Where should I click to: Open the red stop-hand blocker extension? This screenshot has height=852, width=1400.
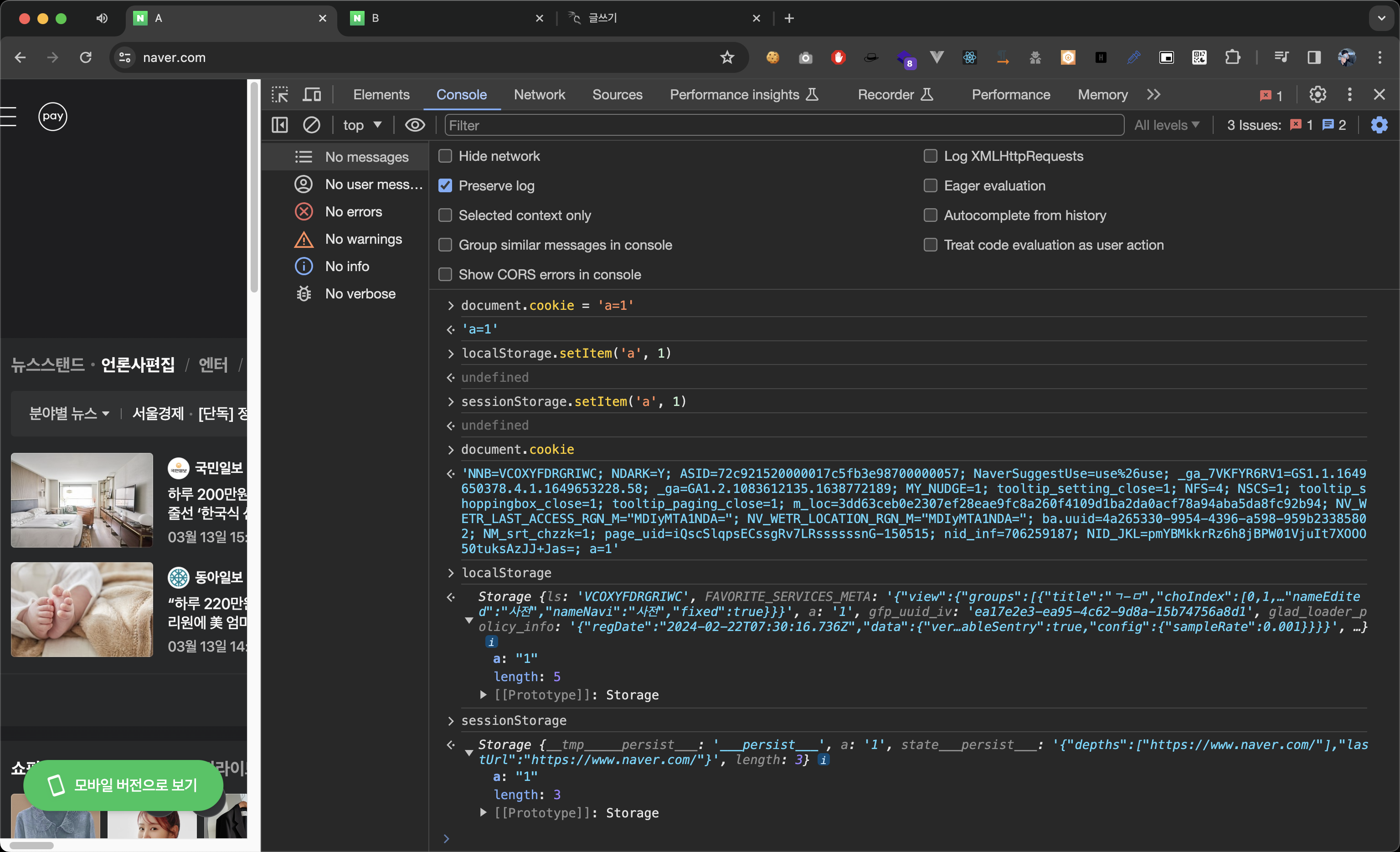tap(838, 57)
